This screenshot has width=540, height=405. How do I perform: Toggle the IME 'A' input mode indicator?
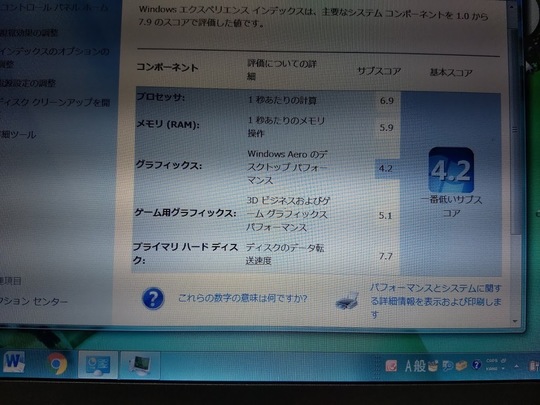pyautogui.click(x=408, y=366)
